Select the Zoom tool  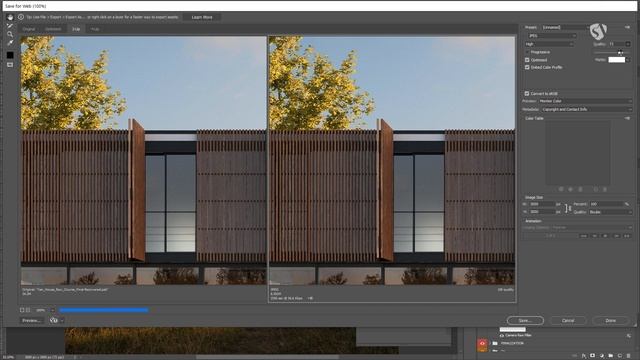tap(10, 34)
